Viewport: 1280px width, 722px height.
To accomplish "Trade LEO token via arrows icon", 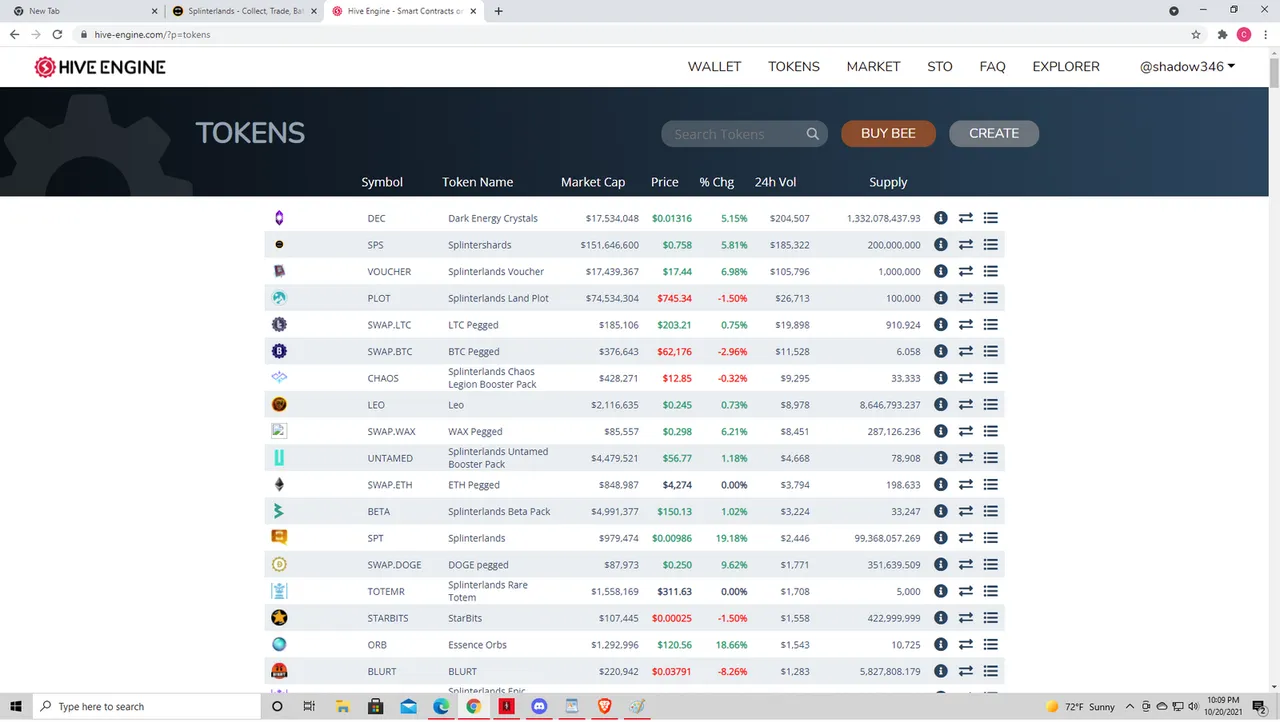I will [966, 405].
